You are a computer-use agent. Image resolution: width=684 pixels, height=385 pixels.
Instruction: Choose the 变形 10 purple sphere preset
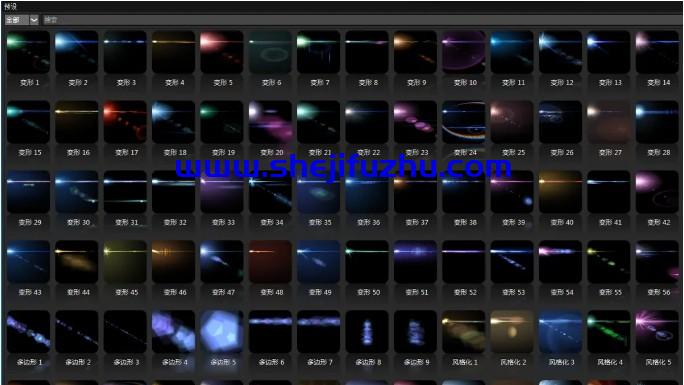(464, 52)
